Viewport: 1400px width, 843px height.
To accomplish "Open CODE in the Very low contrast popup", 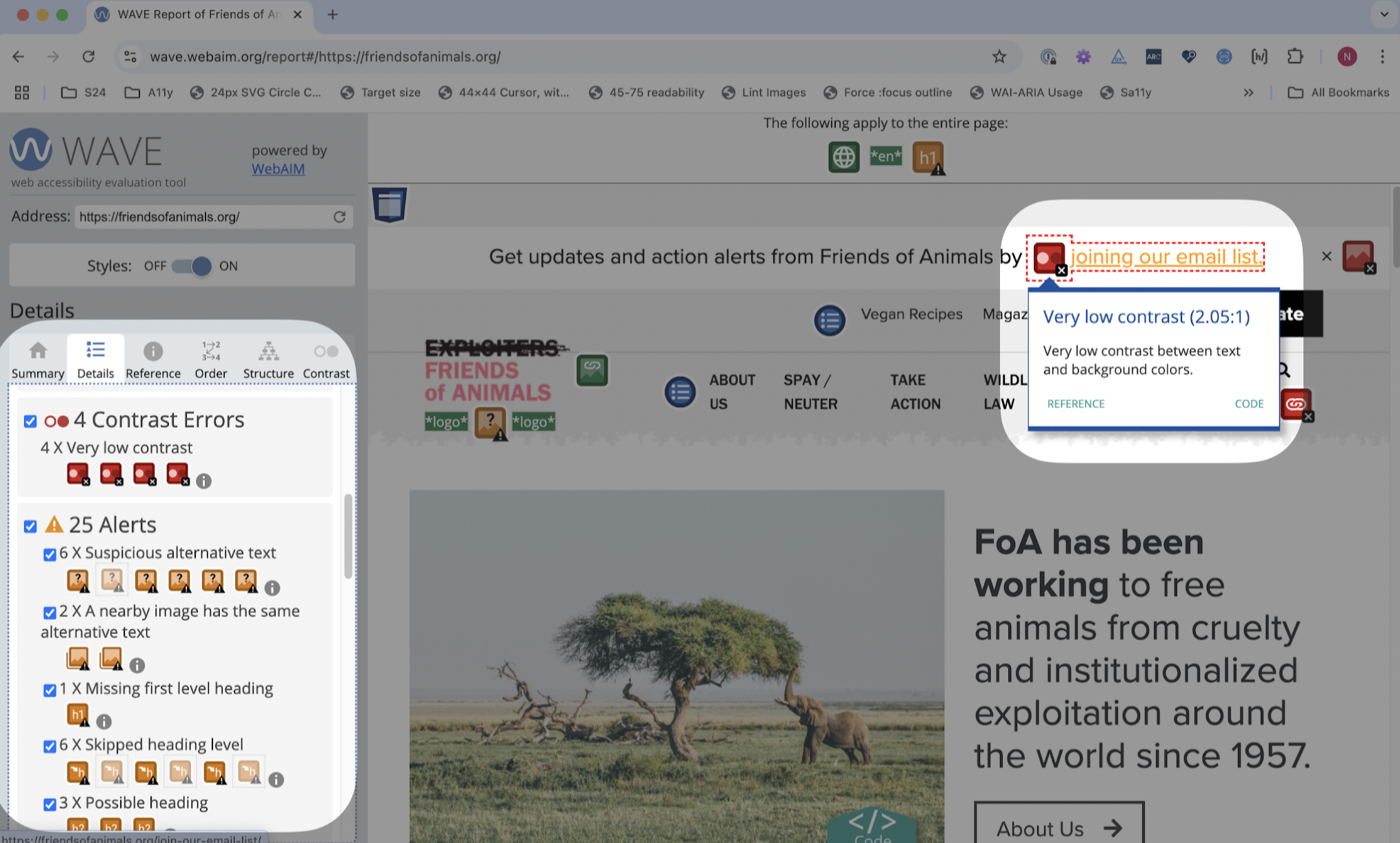I will click(1248, 404).
